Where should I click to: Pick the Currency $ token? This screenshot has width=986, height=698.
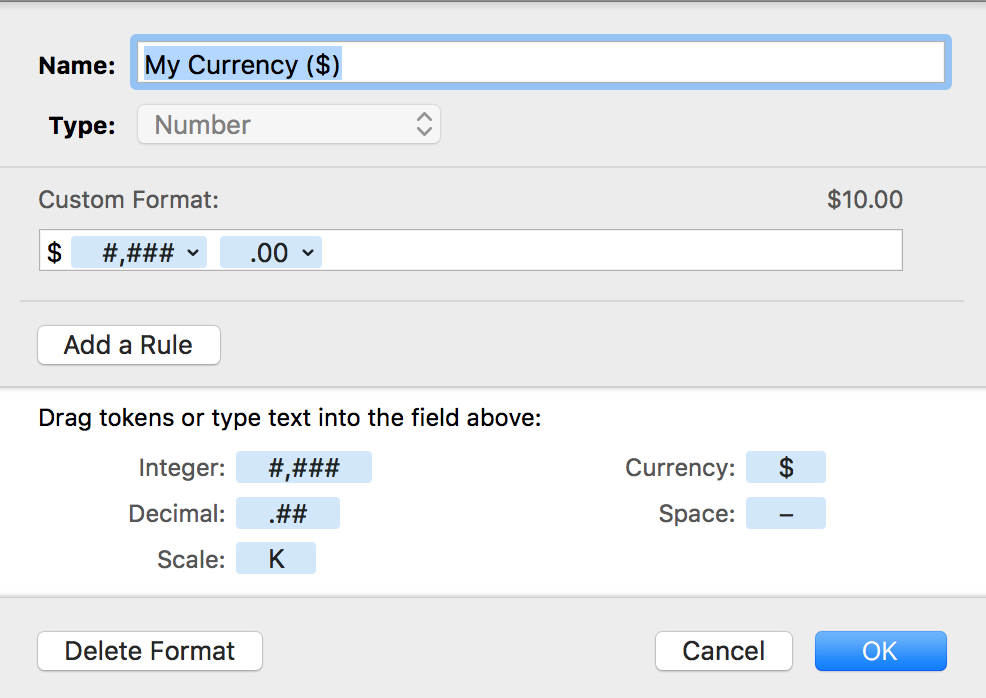click(x=786, y=467)
